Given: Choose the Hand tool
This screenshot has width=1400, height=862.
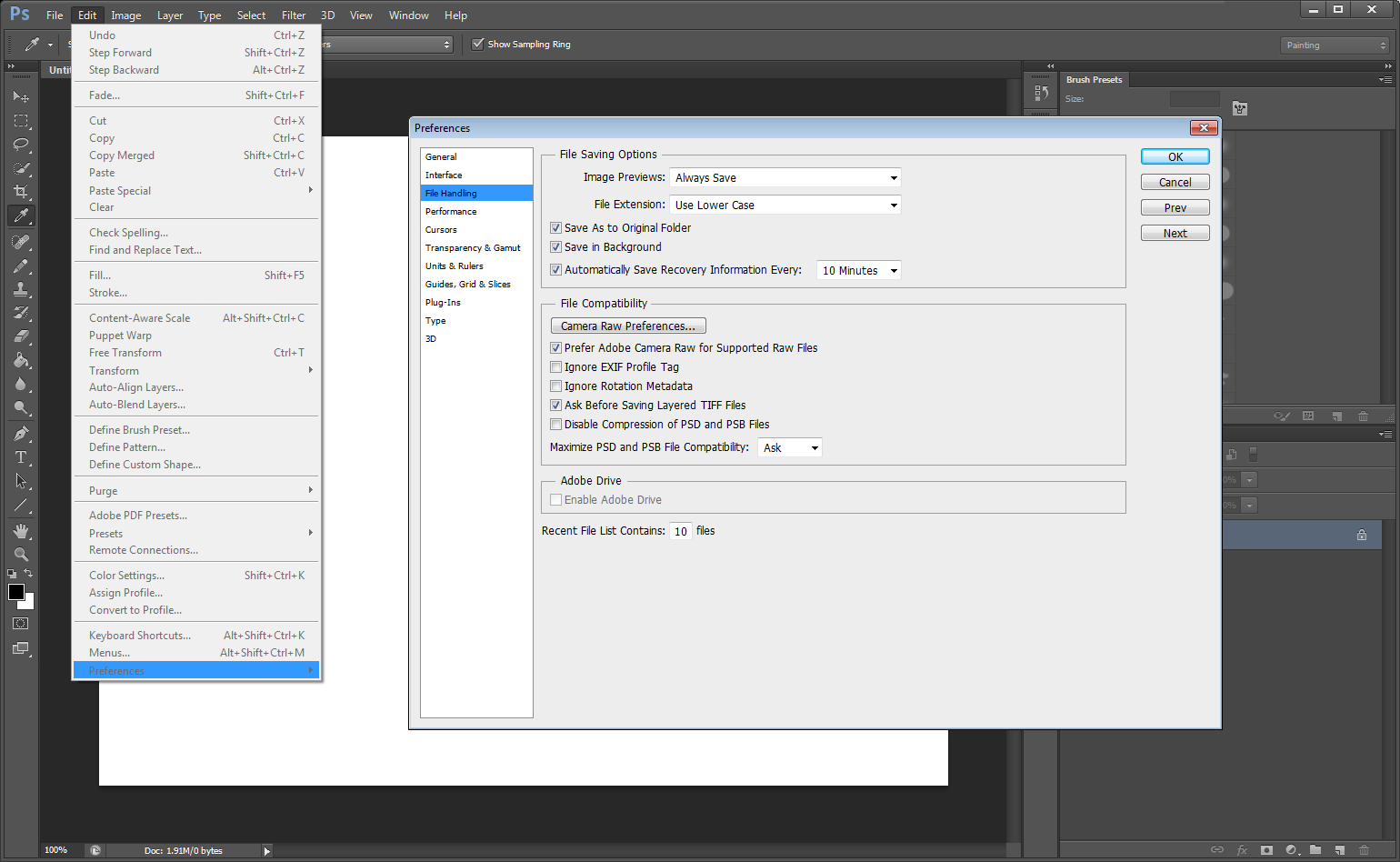Looking at the screenshot, I should [21, 531].
